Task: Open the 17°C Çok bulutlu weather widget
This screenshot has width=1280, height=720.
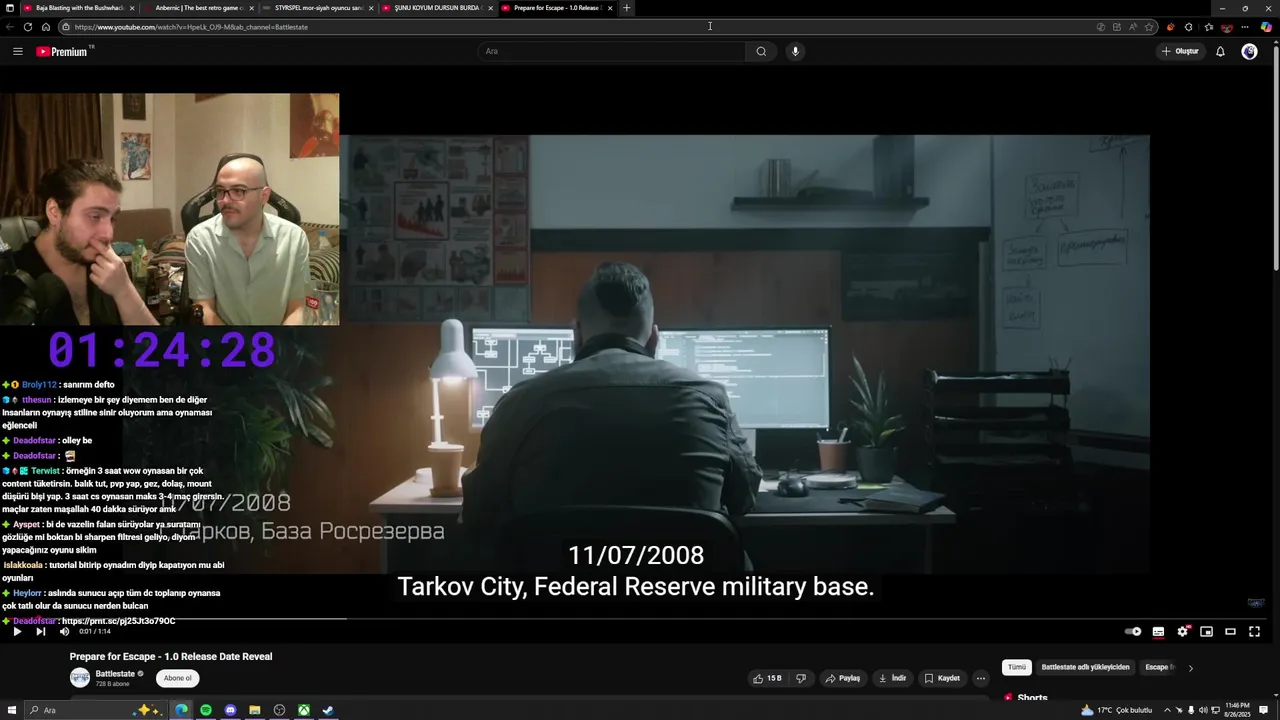Action: (1116, 710)
